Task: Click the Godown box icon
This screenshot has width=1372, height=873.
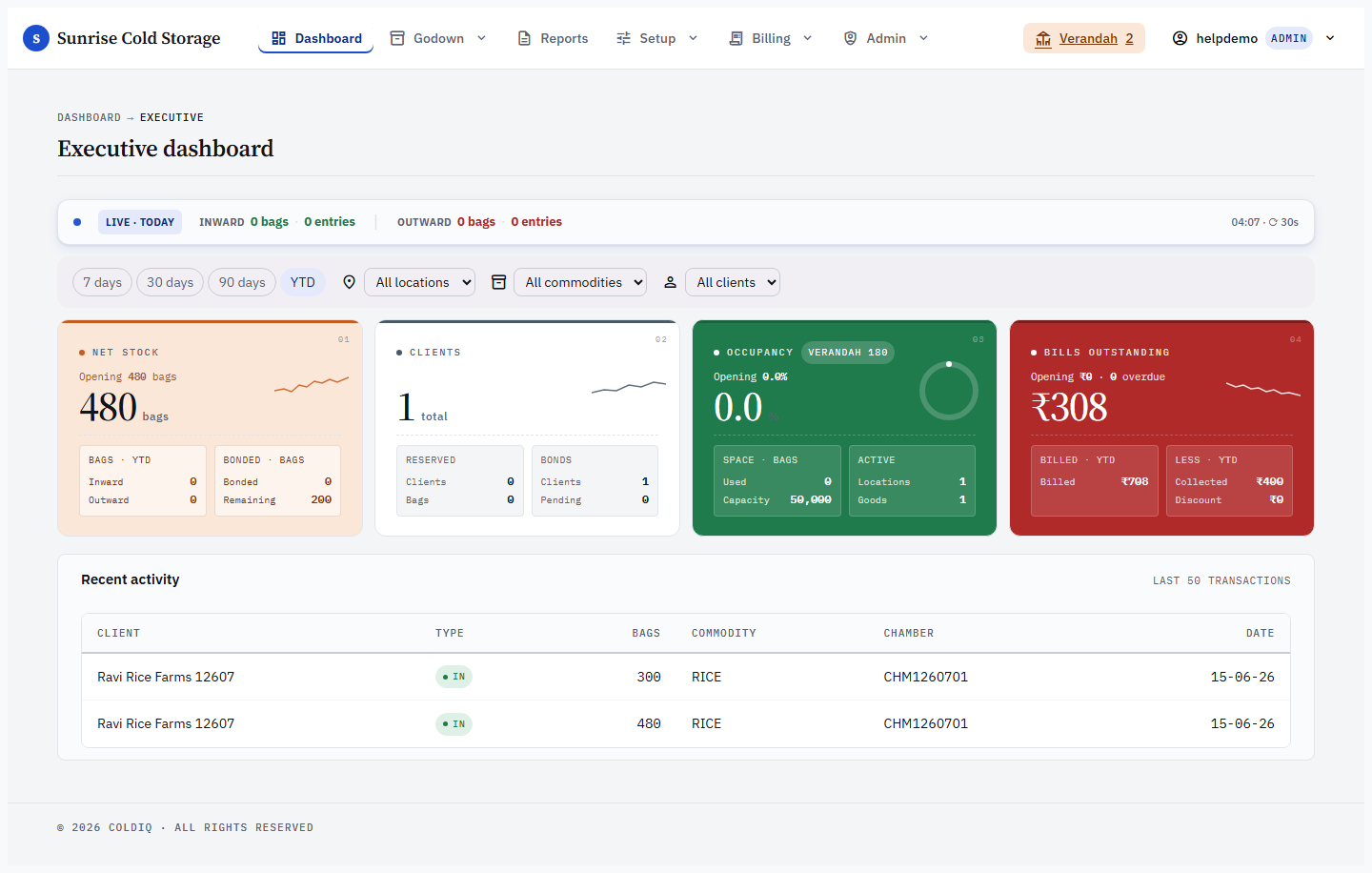Action: pos(397,38)
